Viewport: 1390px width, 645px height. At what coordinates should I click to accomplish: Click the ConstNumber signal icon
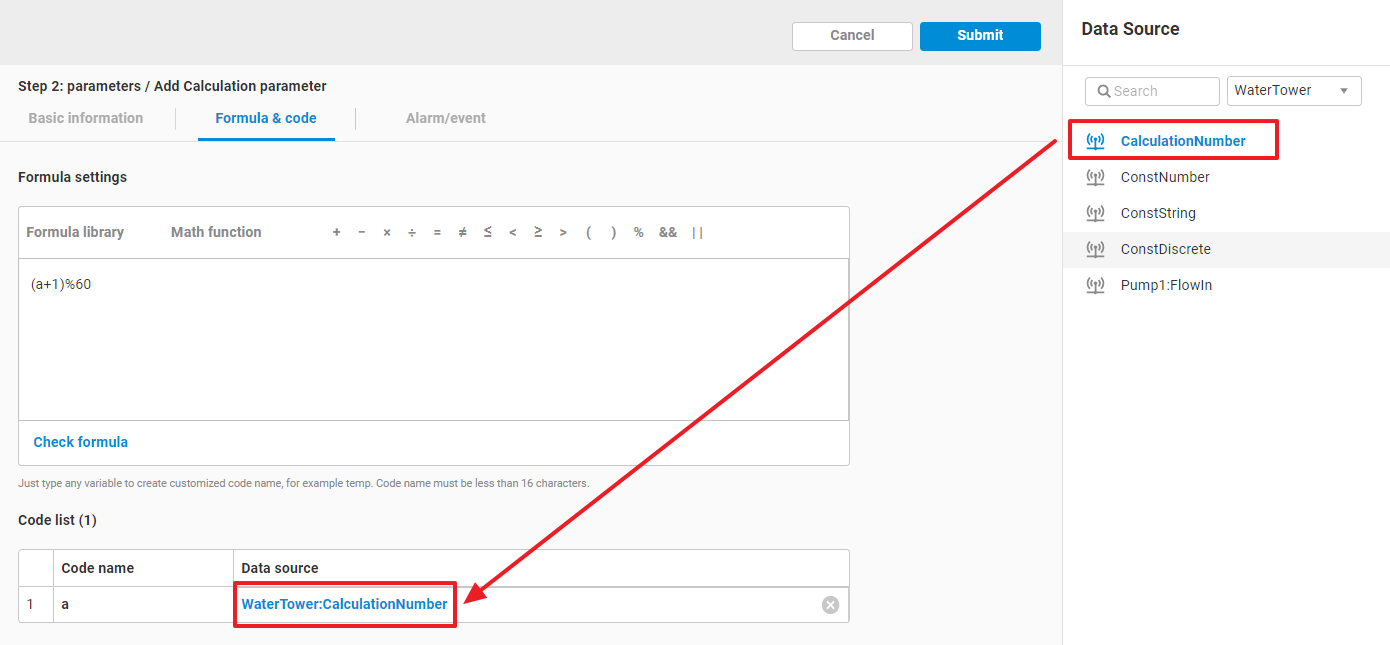(1095, 177)
